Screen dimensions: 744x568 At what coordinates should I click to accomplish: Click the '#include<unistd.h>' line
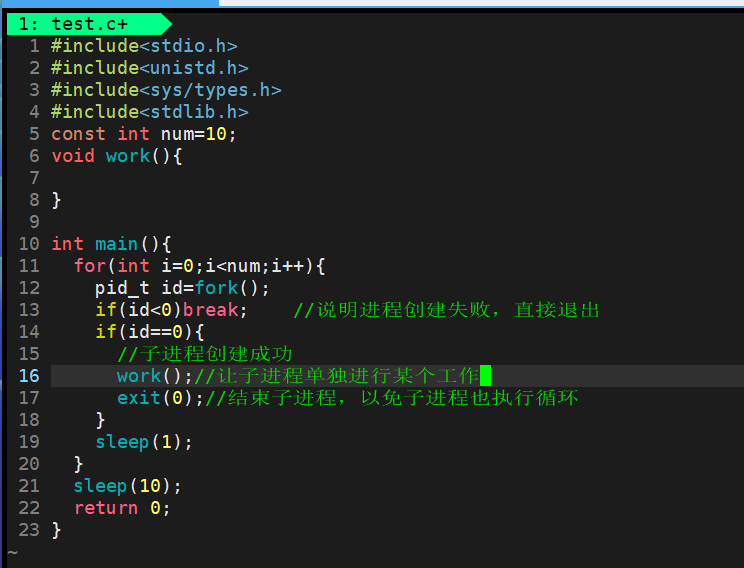point(150,68)
